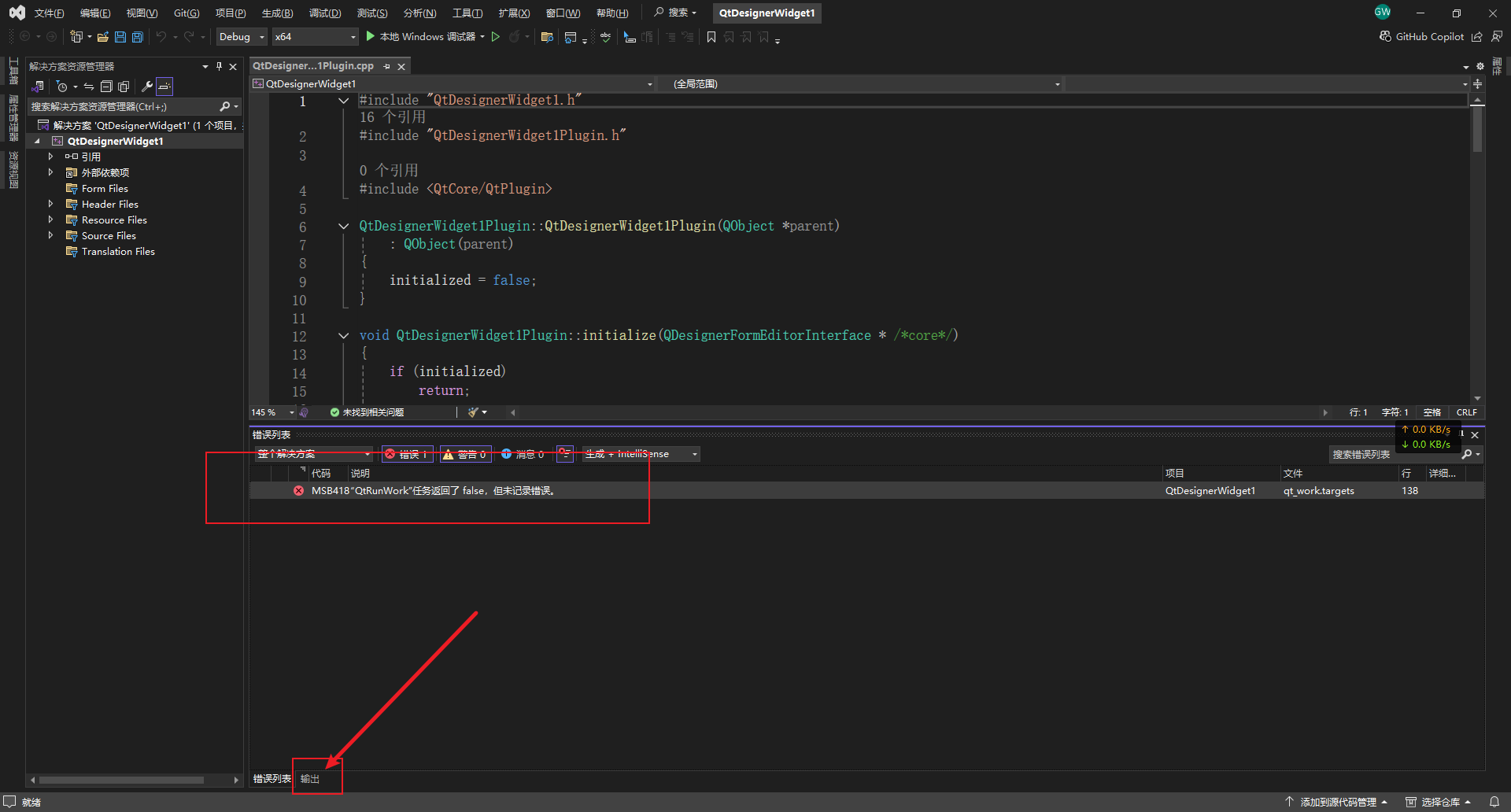Click the notifications bell icon
1511x812 pixels.
(1494, 803)
